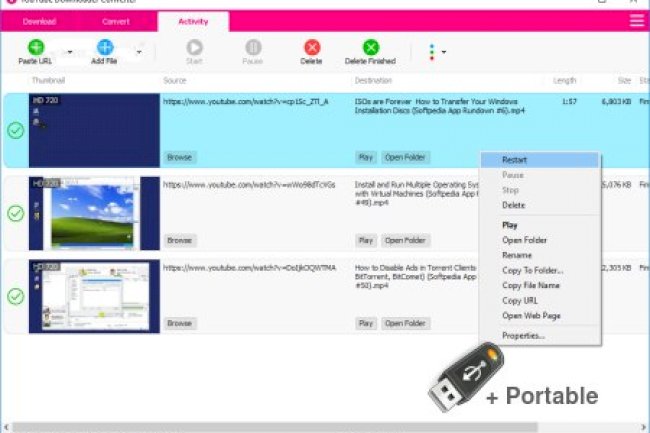Click green check status of first download
Viewport: 650px width, 433px height.
click(15, 130)
